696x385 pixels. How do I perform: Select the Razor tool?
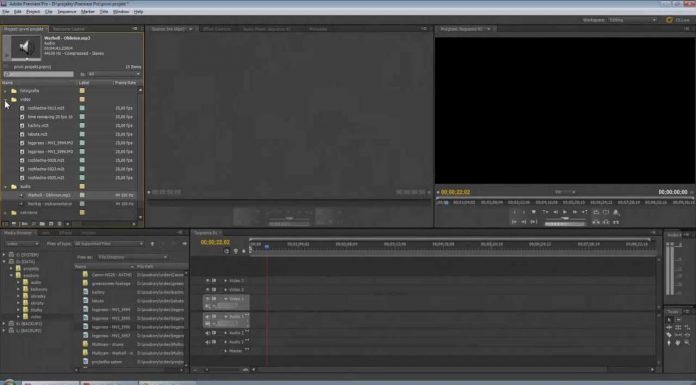pos(669,335)
